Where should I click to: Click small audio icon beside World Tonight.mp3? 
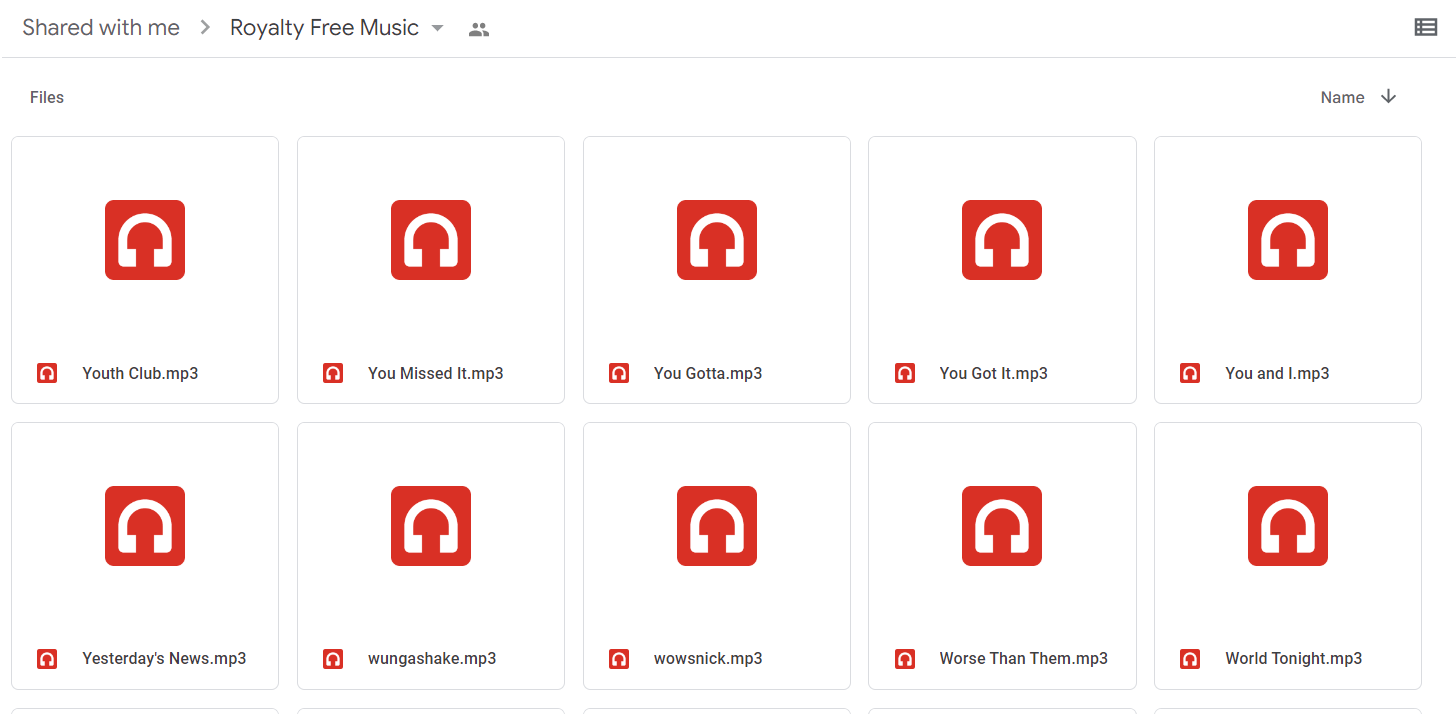click(1190, 659)
